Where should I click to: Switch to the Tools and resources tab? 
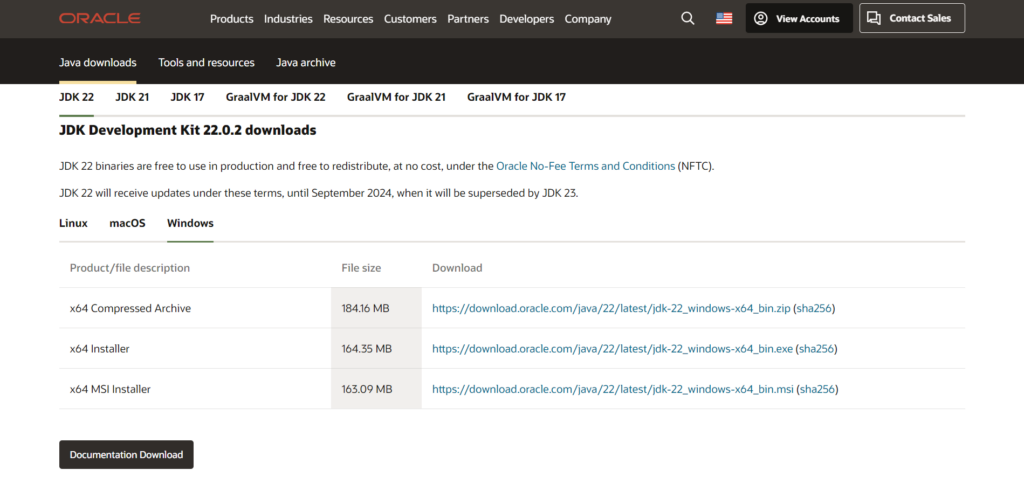[206, 62]
